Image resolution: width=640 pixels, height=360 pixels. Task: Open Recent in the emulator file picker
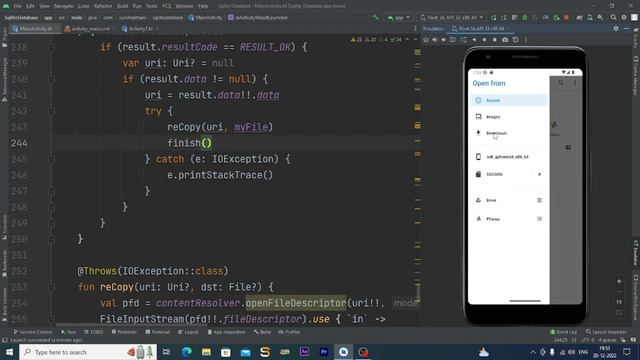click(x=509, y=100)
